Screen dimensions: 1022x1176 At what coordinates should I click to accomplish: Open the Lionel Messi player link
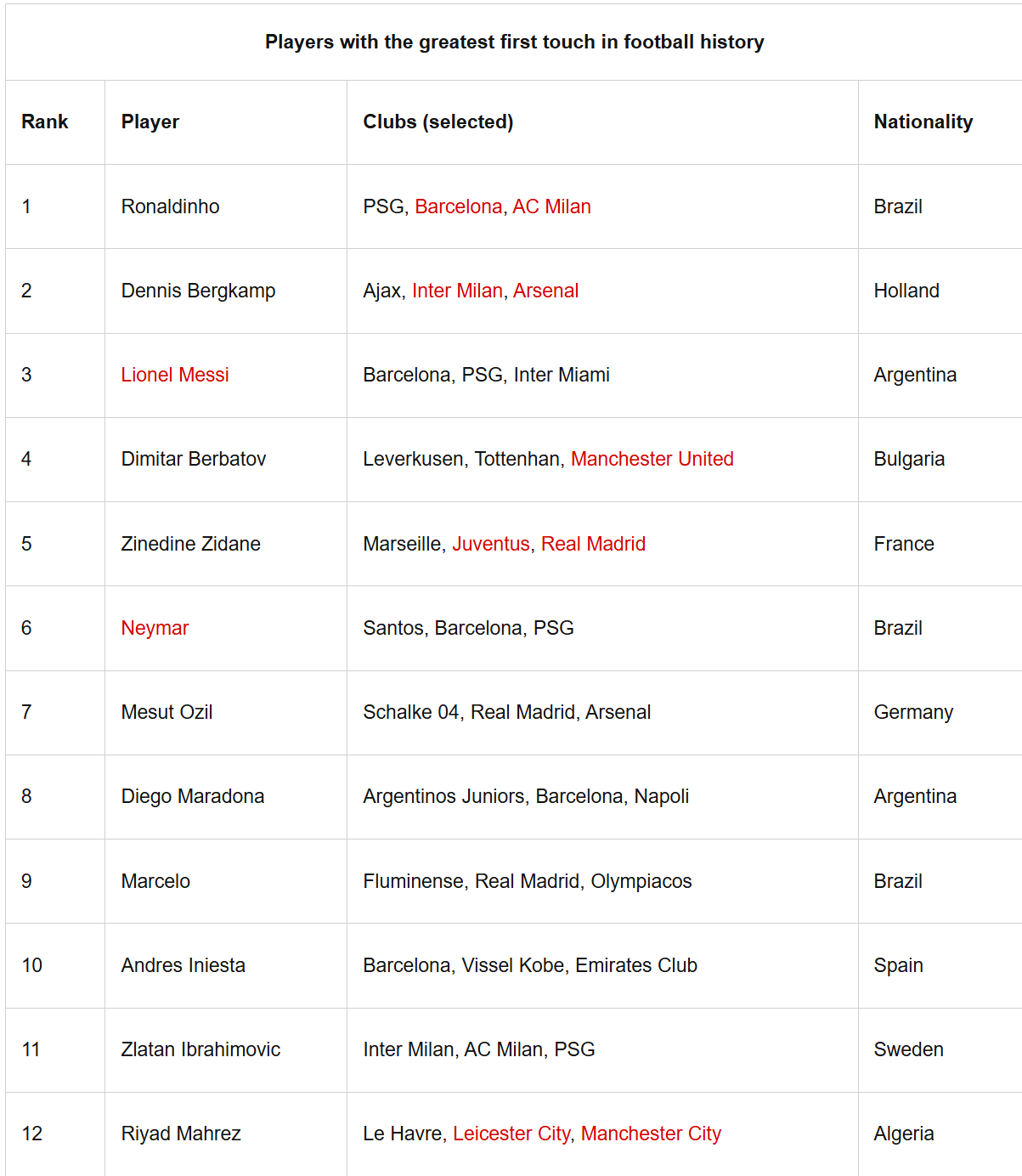pyautogui.click(x=175, y=375)
